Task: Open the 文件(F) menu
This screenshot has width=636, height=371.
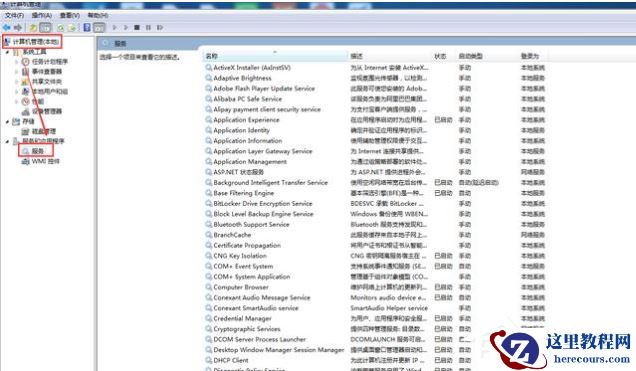Action: (x=15, y=15)
